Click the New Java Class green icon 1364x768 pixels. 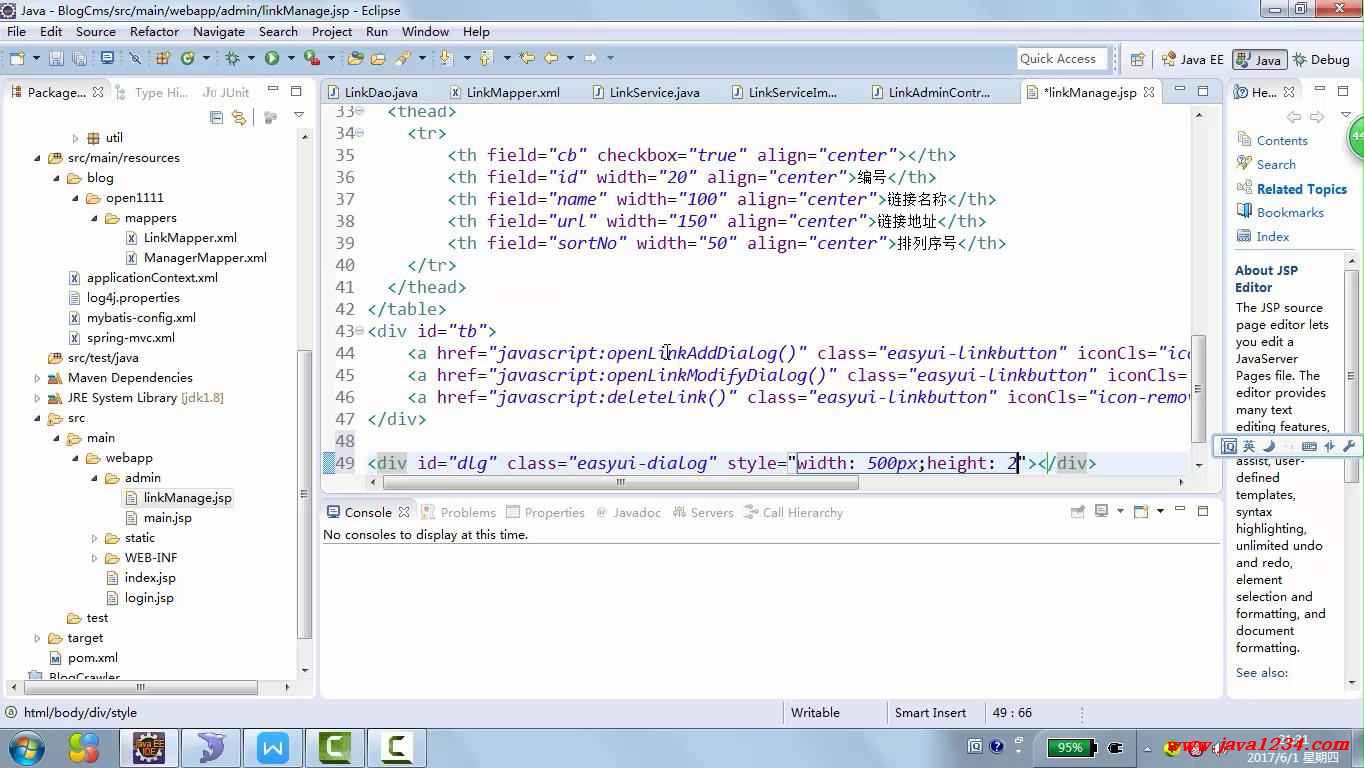click(x=187, y=58)
